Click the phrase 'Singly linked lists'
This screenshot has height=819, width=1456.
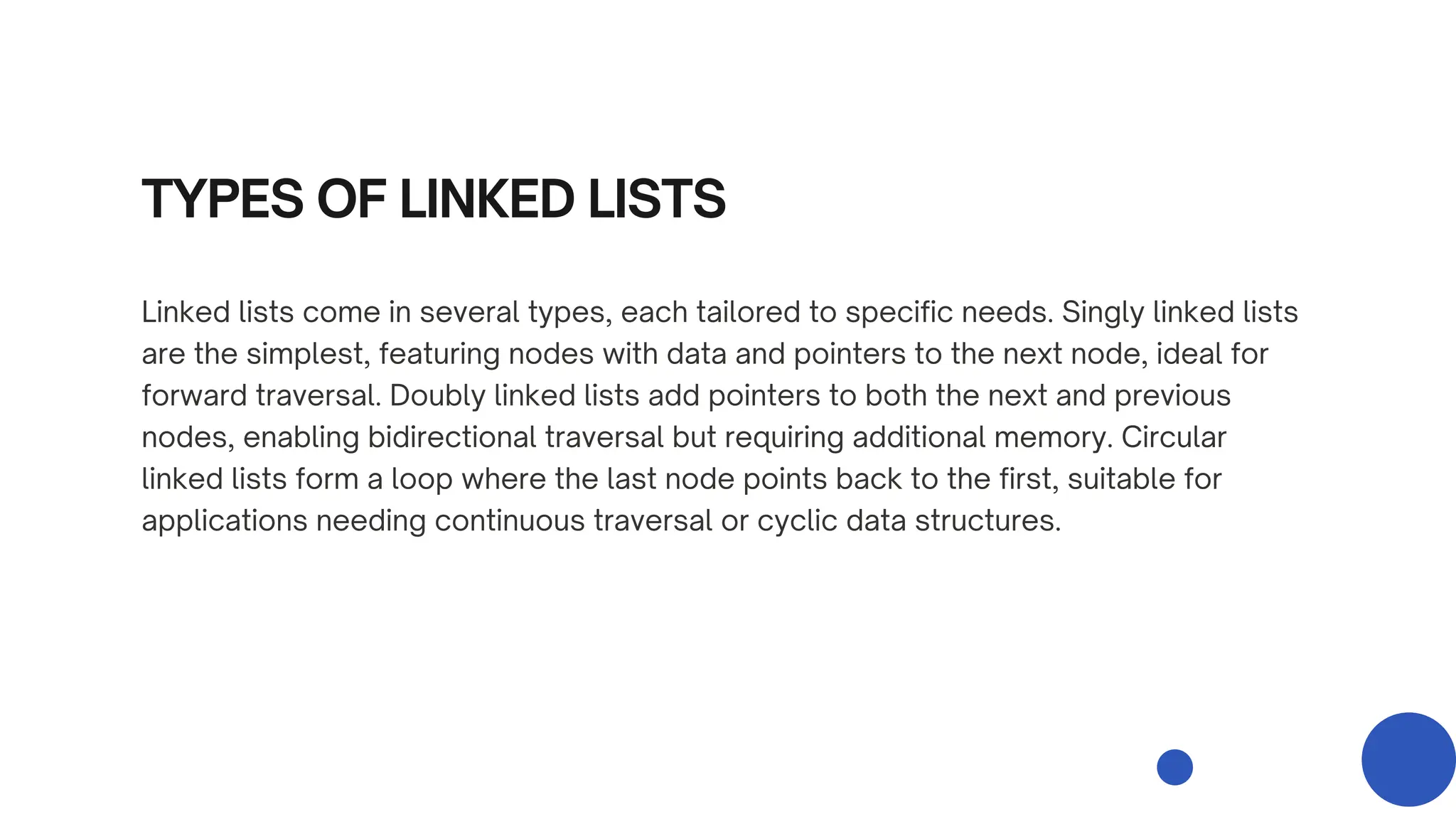tap(1179, 313)
